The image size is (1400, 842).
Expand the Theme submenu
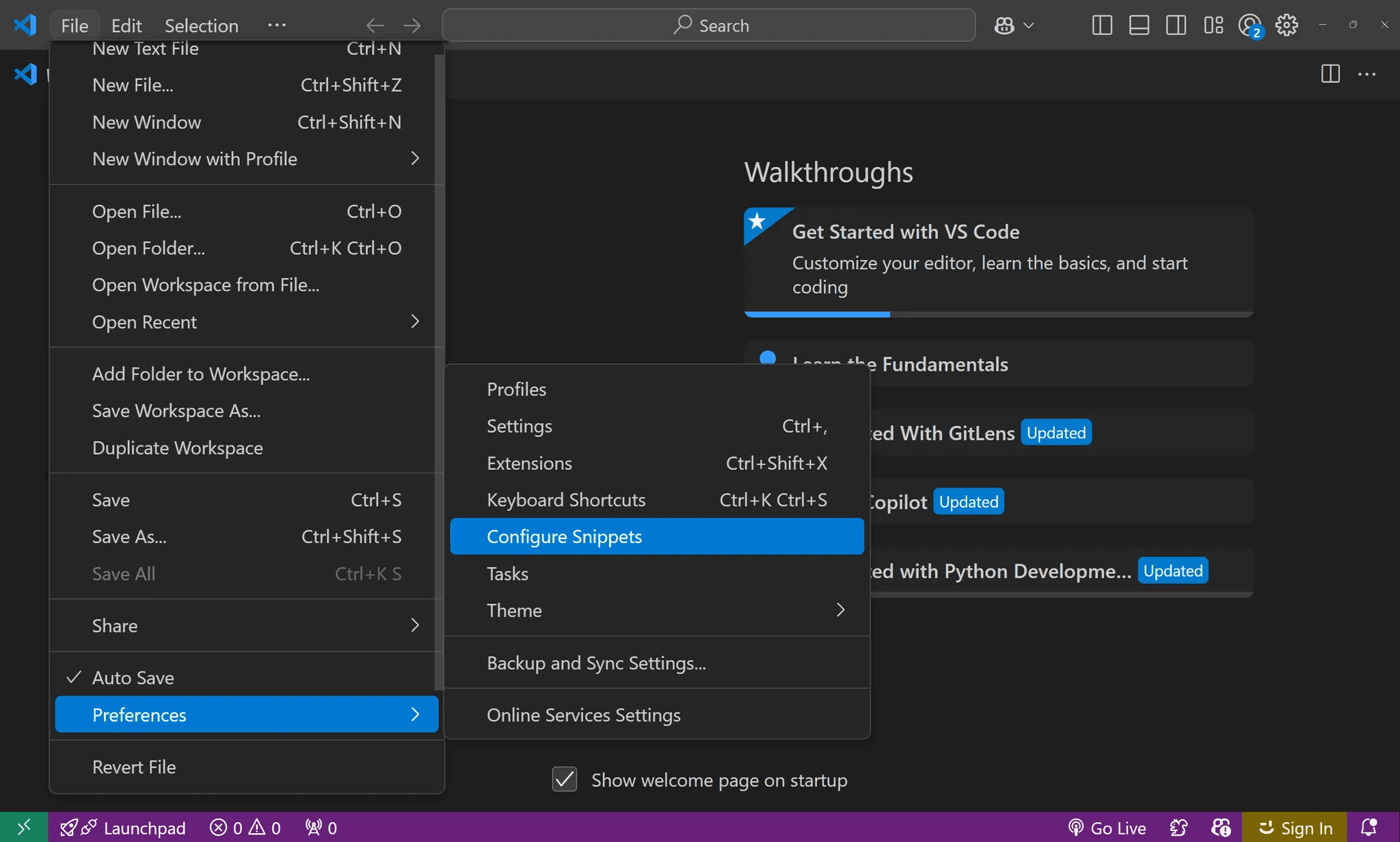[657, 610]
